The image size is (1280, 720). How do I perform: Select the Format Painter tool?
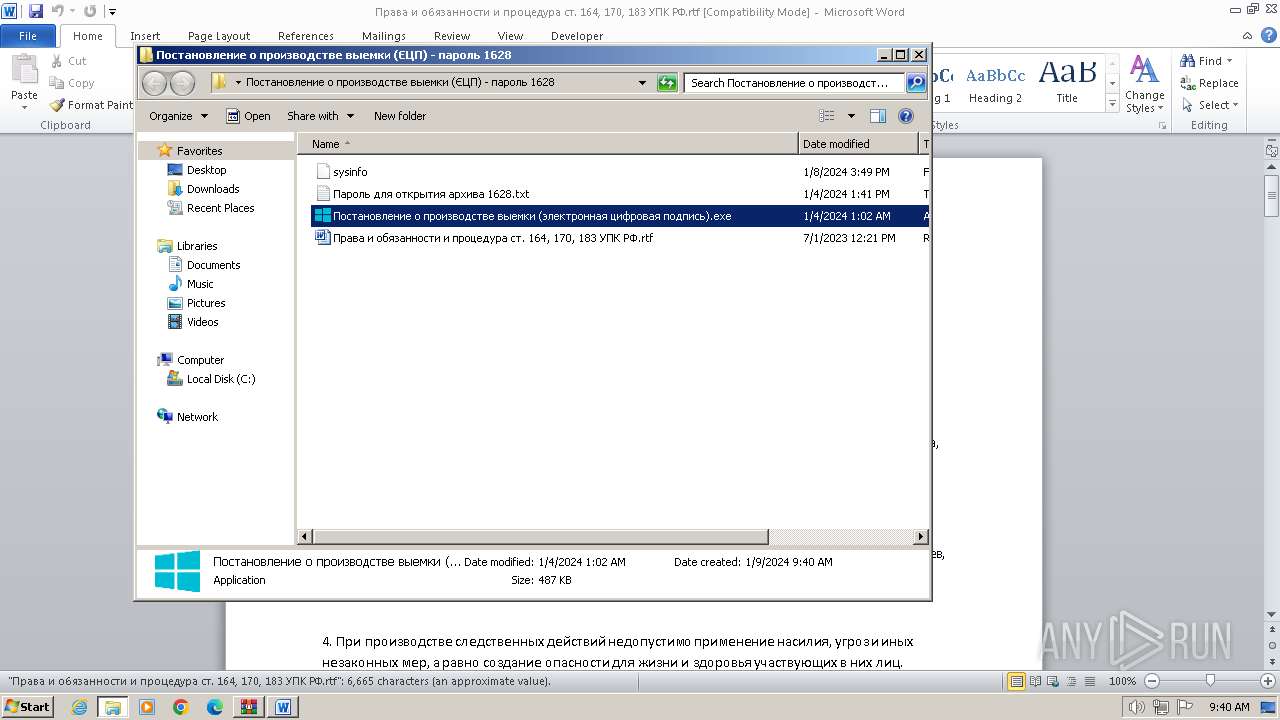[x=91, y=105]
